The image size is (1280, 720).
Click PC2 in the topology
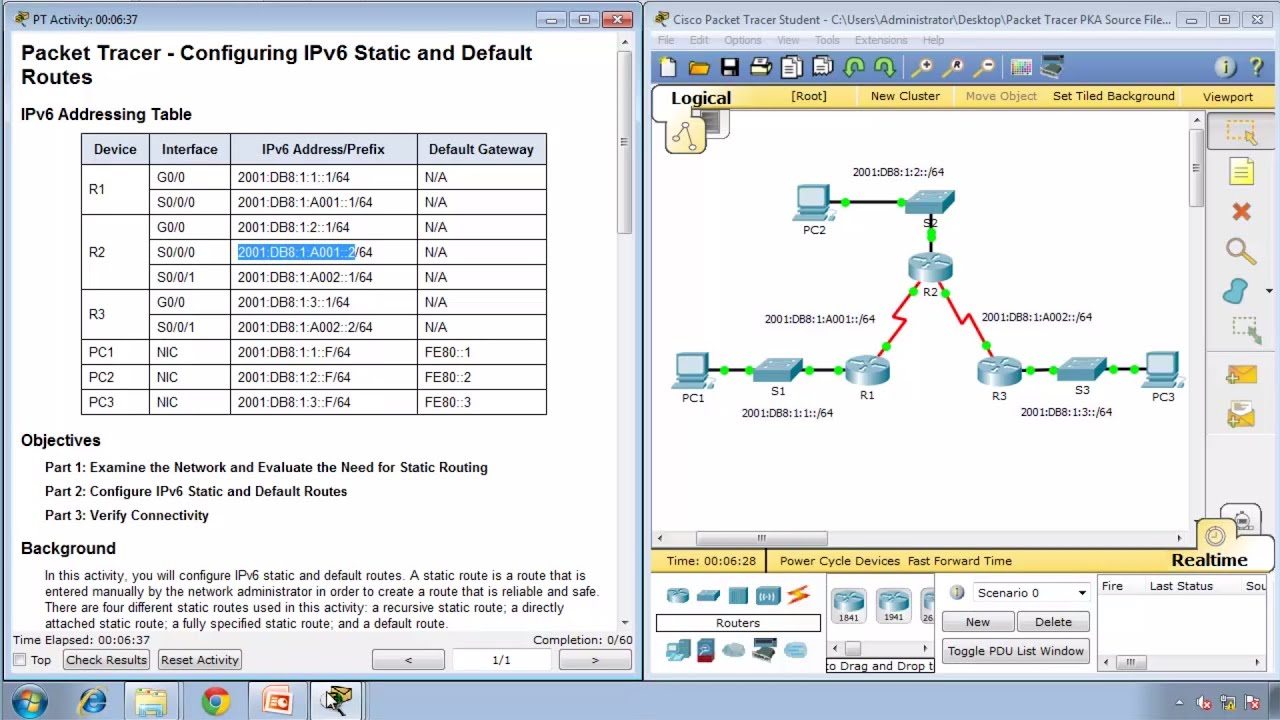tap(813, 203)
